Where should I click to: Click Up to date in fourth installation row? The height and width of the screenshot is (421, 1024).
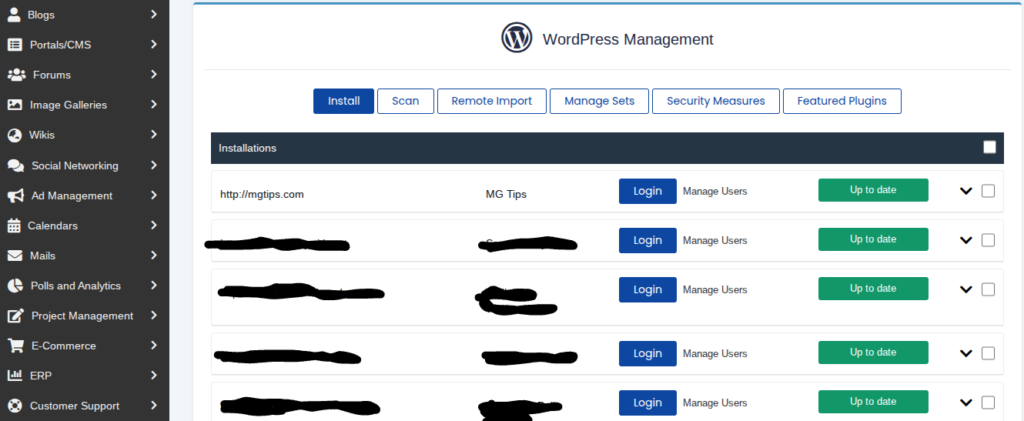click(873, 352)
